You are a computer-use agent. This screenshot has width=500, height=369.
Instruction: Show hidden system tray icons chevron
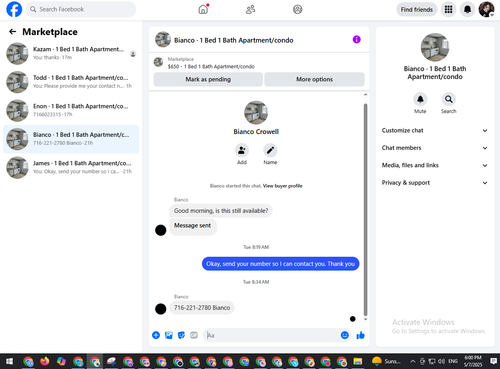click(413, 361)
